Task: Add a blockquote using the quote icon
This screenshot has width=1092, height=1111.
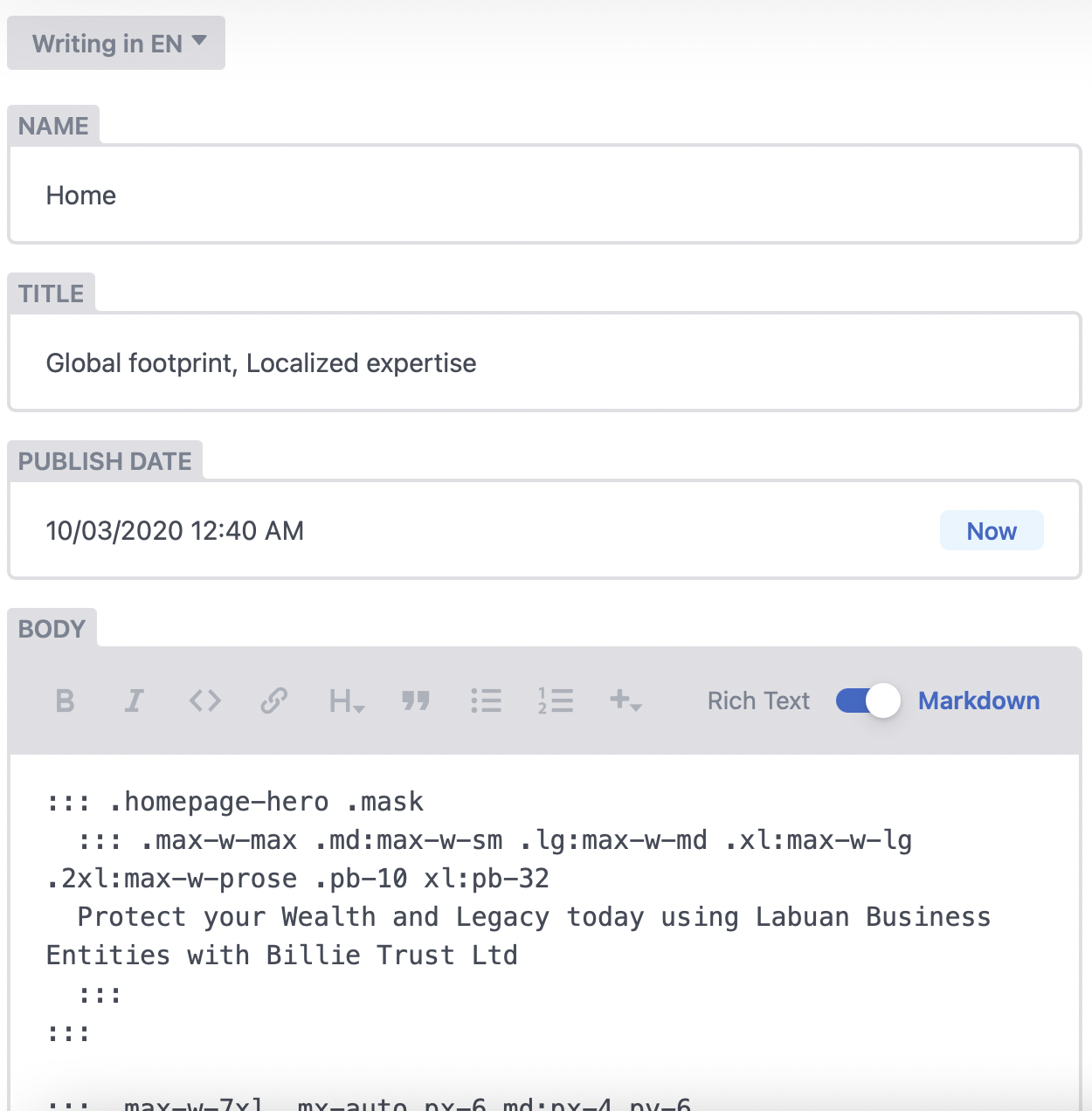Action: click(416, 700)
